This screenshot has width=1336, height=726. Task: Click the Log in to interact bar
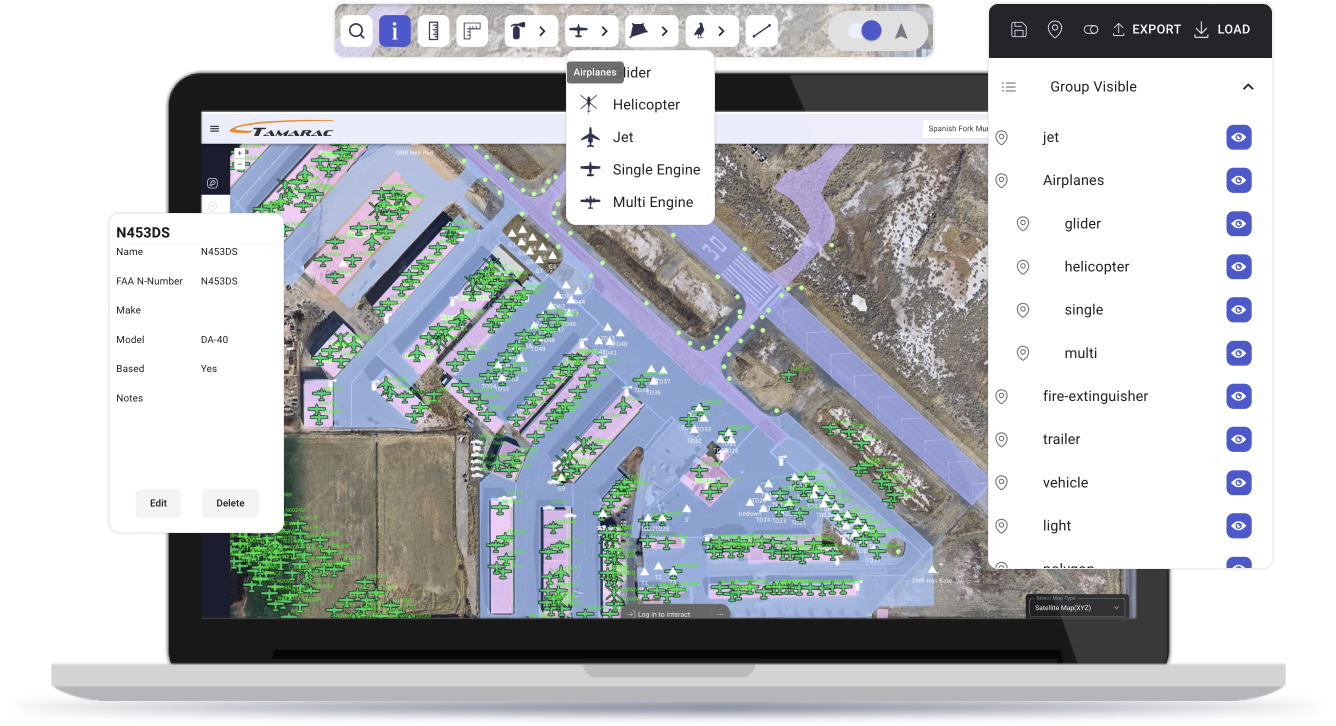pyautogui.click(x=674, y=614)
